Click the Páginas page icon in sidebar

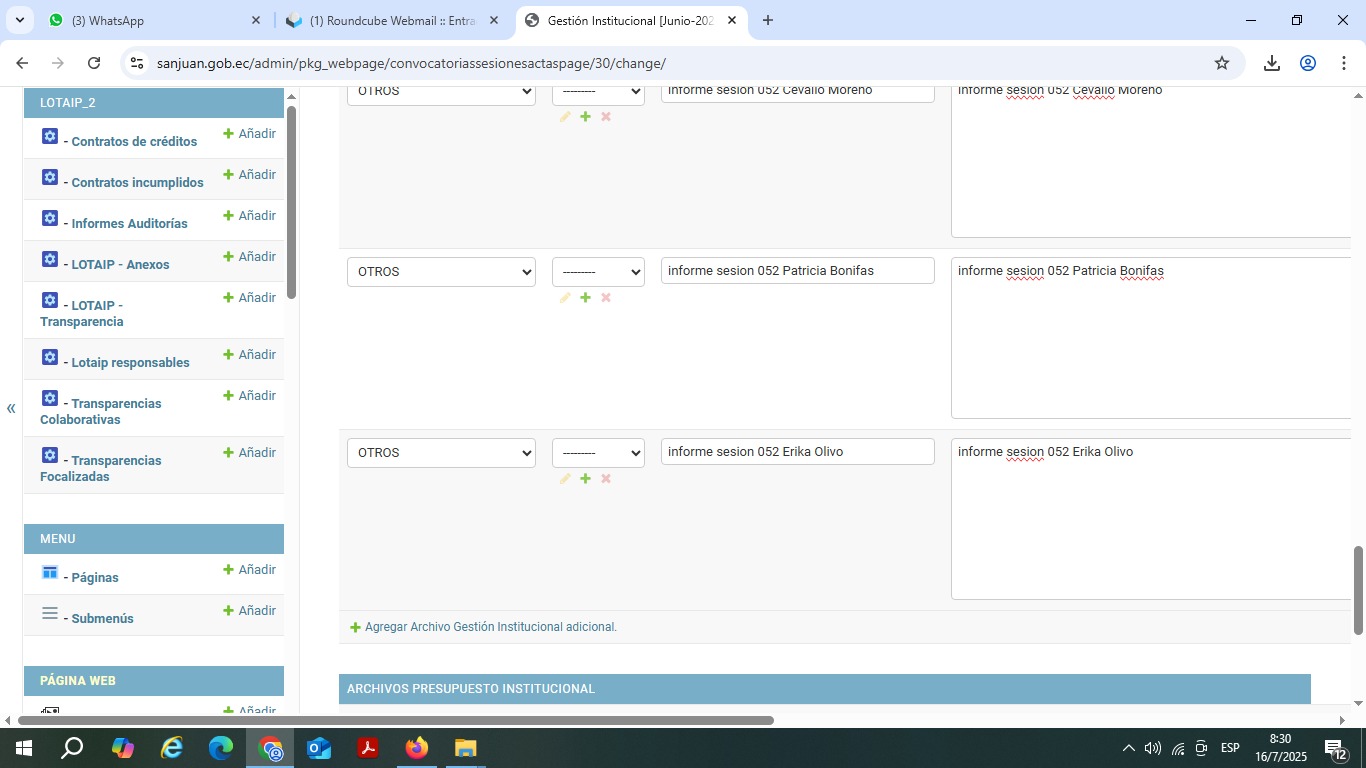click(50, 572)
